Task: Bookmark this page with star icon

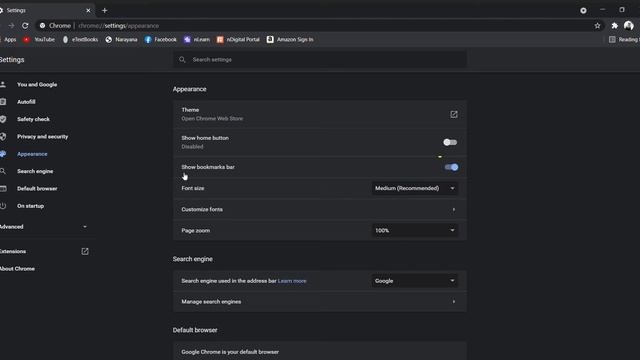Action: [597, 26]
